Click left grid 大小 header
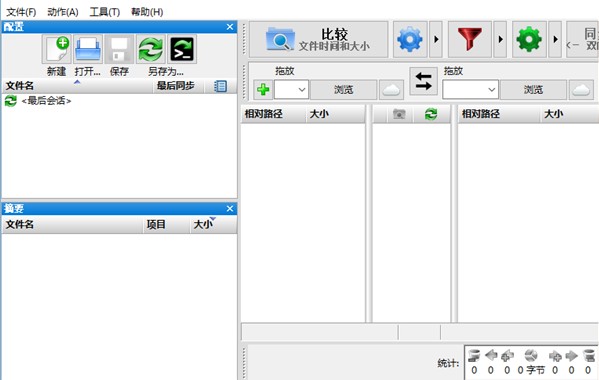599x380 pixels. coord(335,114)
